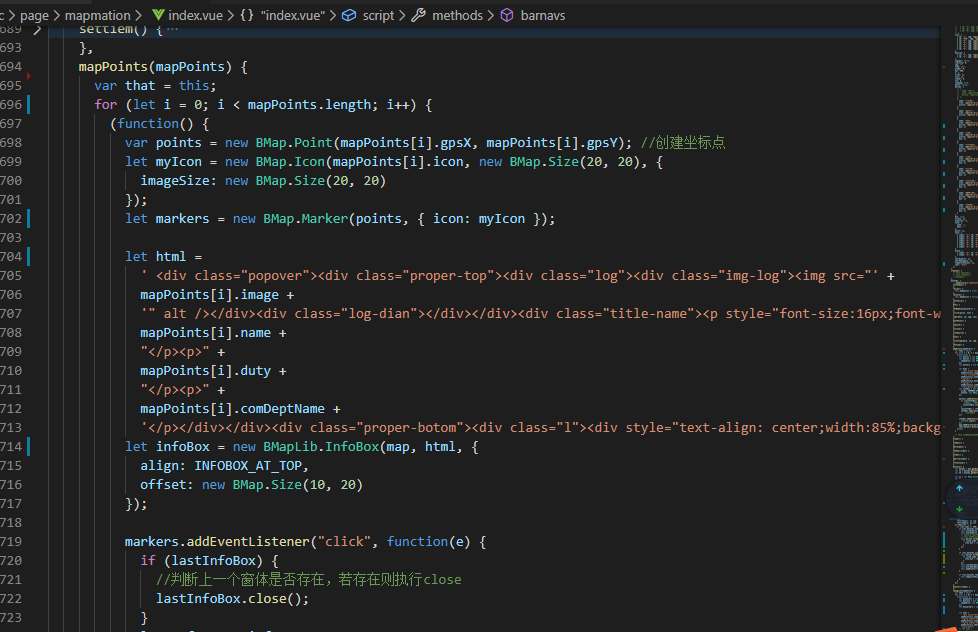
Task: Click "if (lastInfoBox) {" on line 720
Action: coord(210,561)
